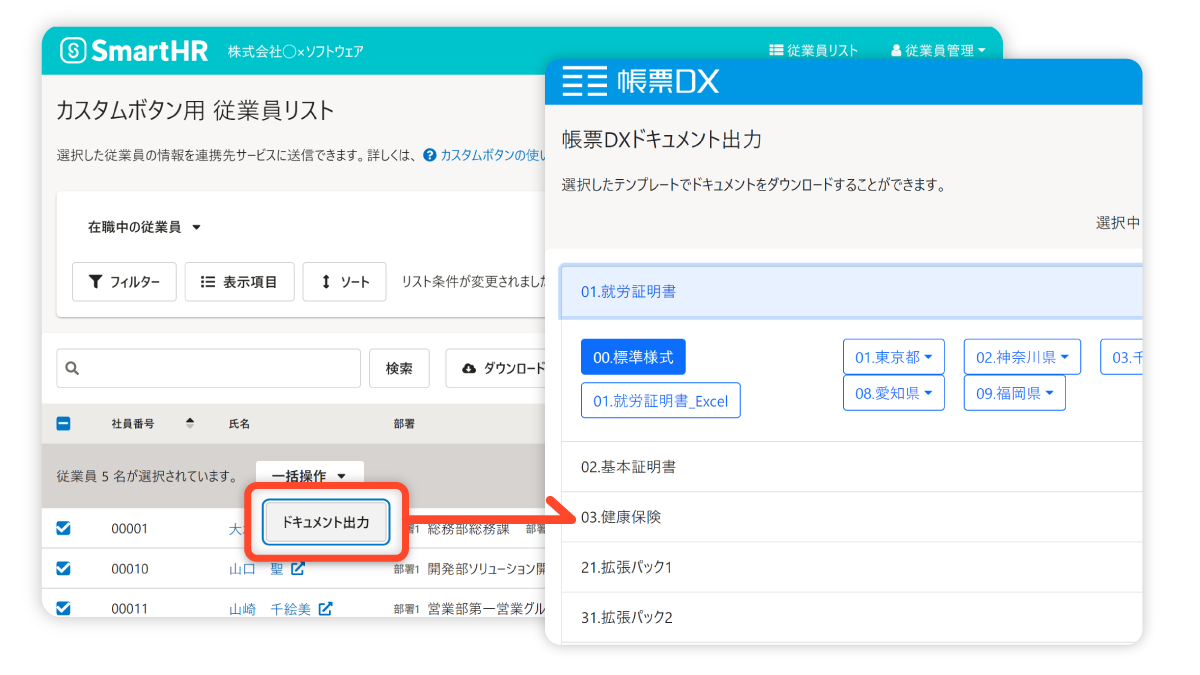Click the ドキュメント出力 button

click(326, 522)
